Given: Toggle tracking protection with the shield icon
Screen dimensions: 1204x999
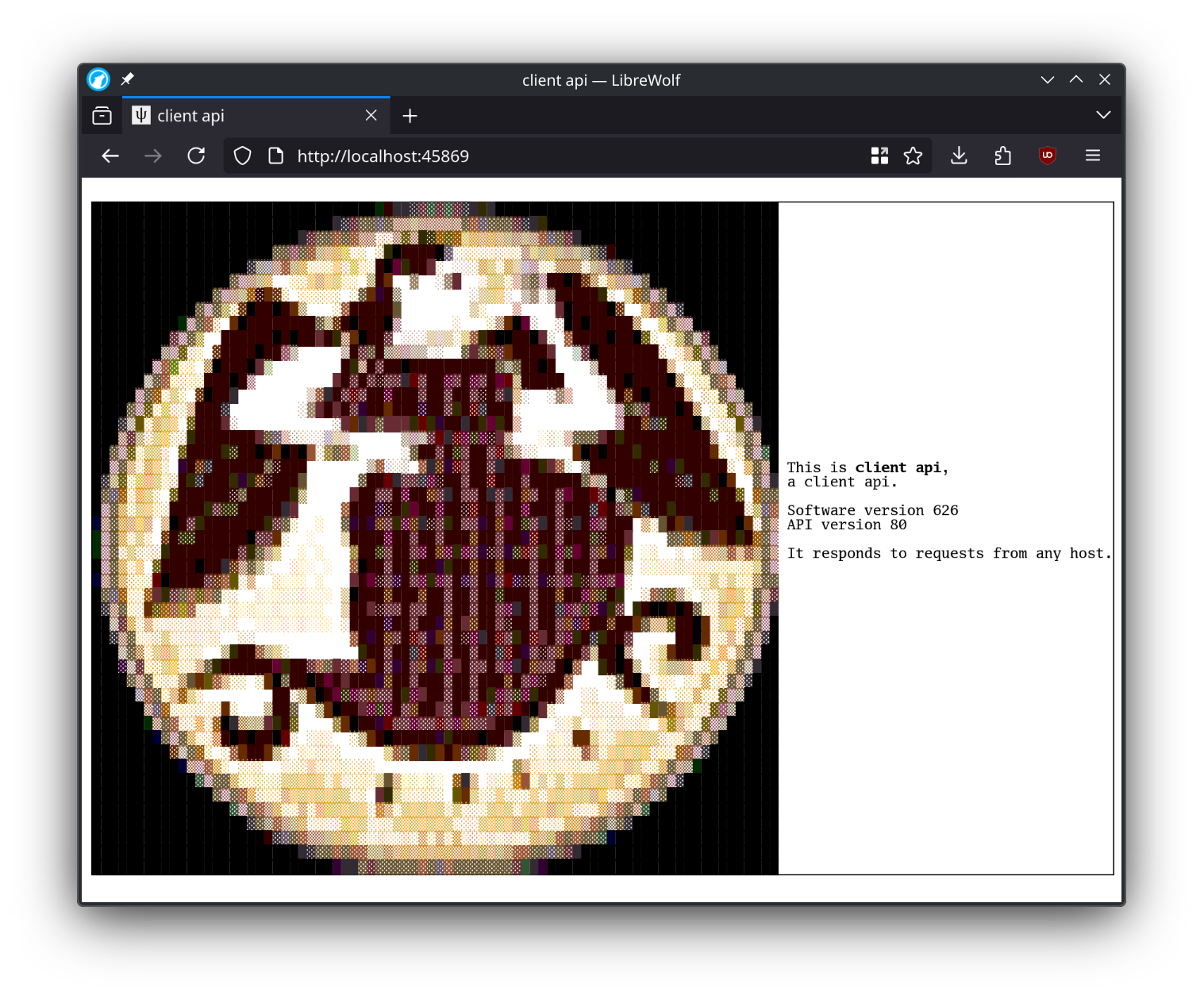Looking at the screenshot, I should (242, 156).
